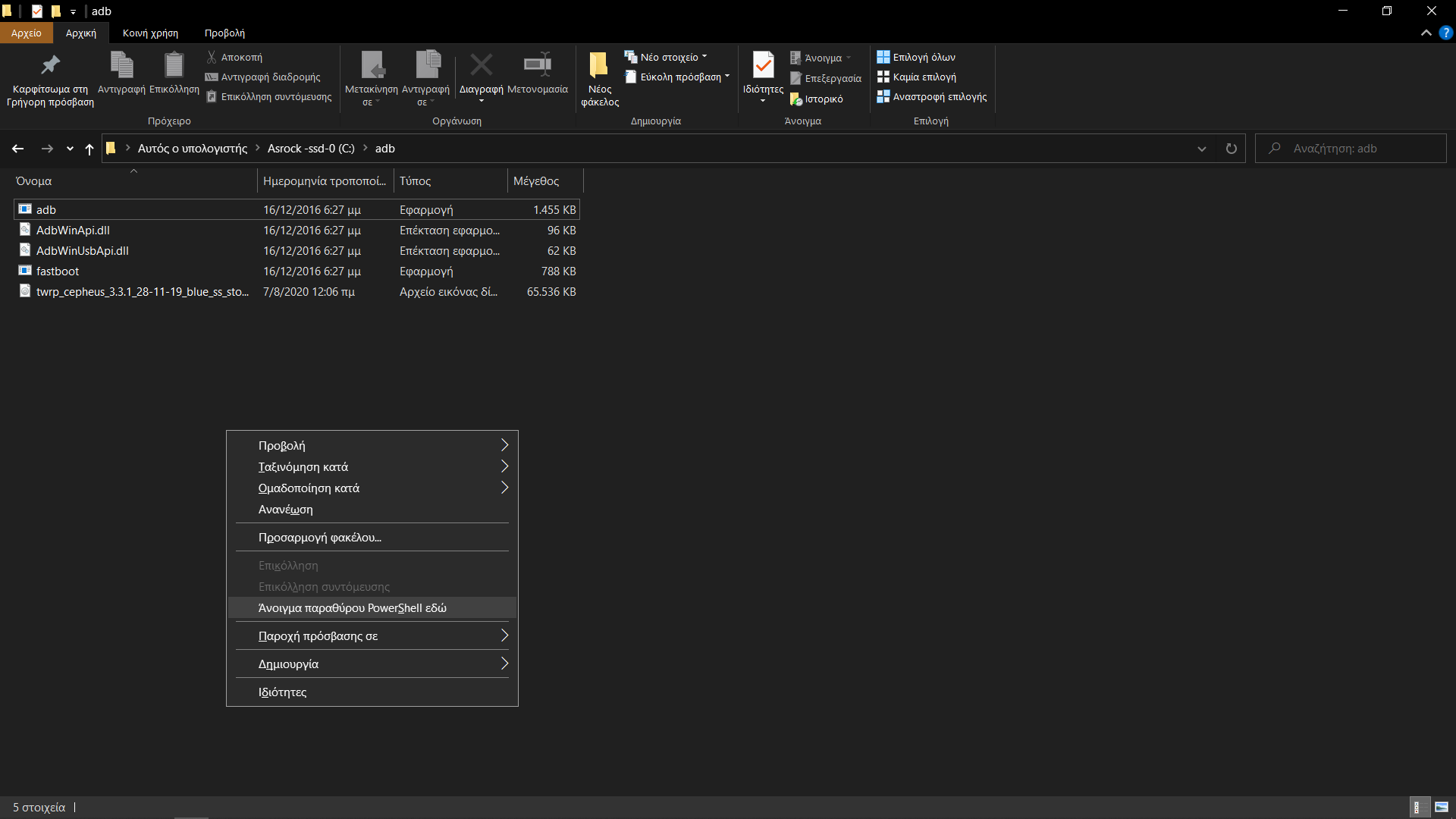Screen dimensions: 1456x819
Task: Click the Paste clipboard icon
Action: pos(174,66)
